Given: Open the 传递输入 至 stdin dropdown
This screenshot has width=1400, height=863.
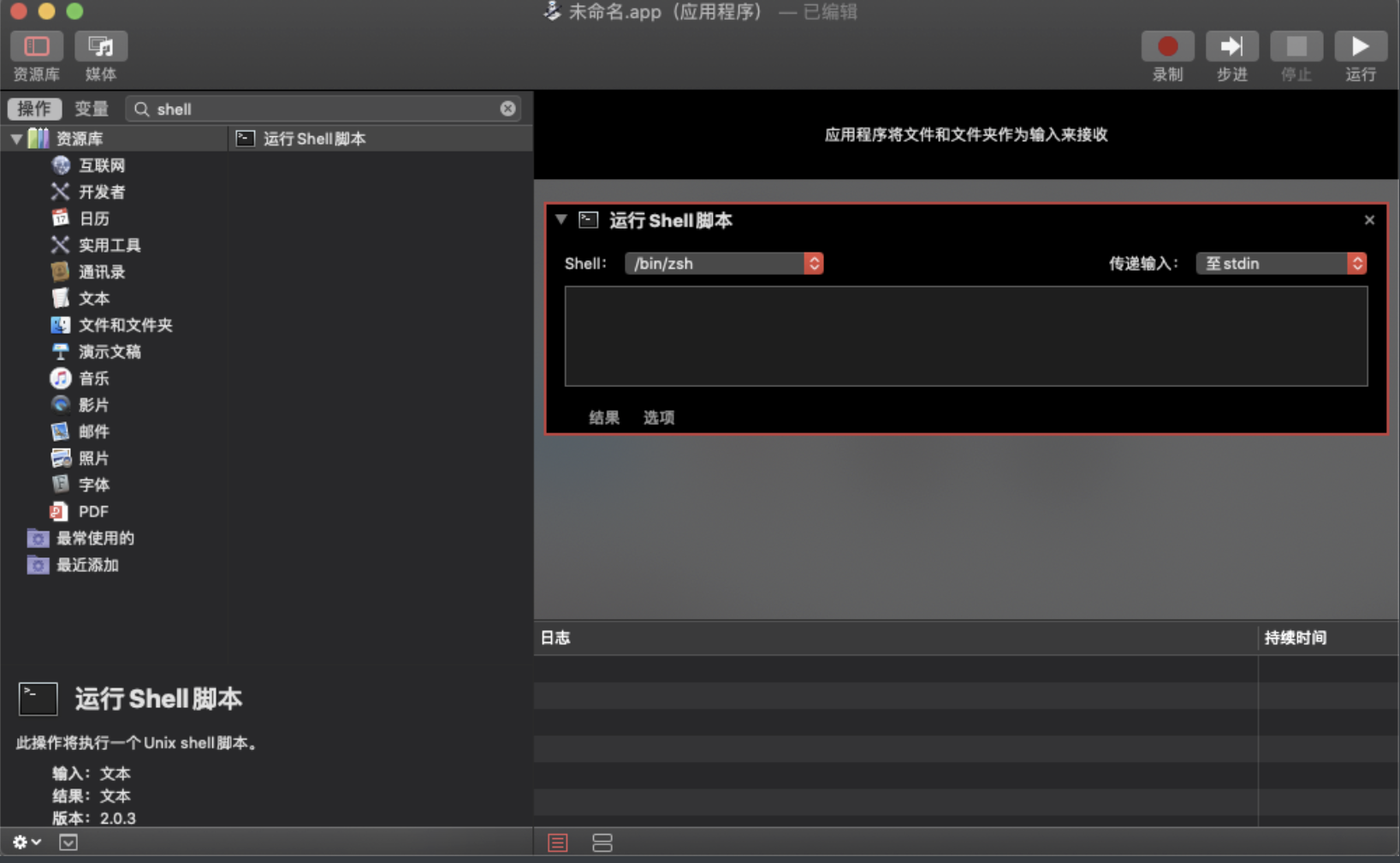Looking at the screenshot, I should pyautogui.click(x=1281, y=264).
